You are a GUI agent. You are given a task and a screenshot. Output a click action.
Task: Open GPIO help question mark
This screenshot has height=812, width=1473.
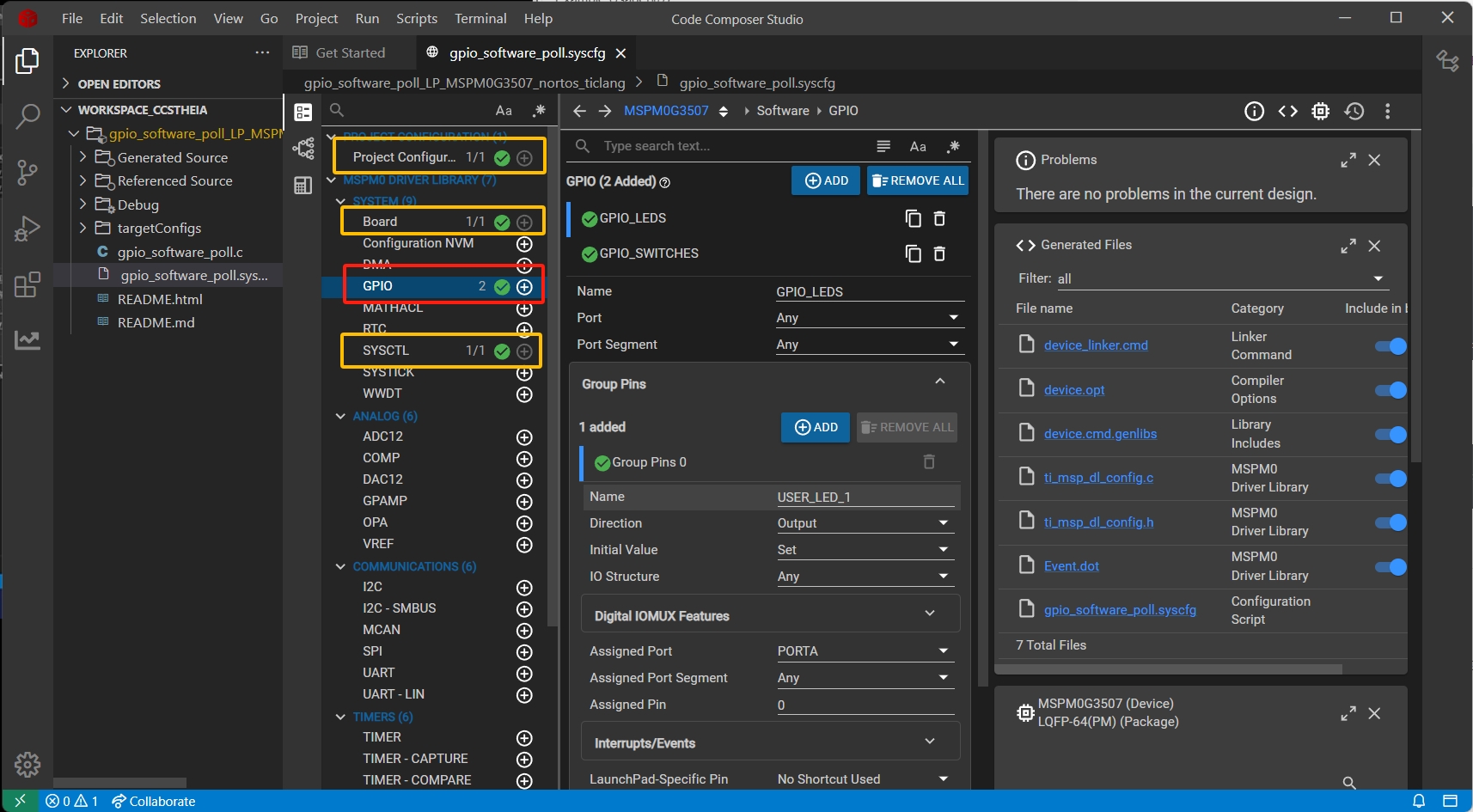click(x=664, y=182)
